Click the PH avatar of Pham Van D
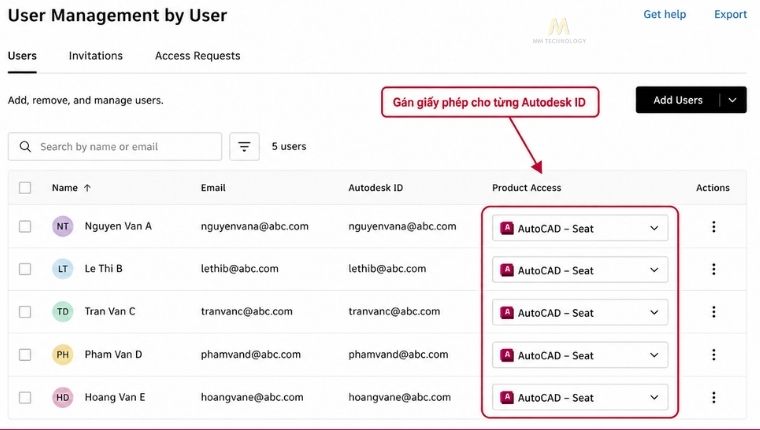 coord(63,354)
